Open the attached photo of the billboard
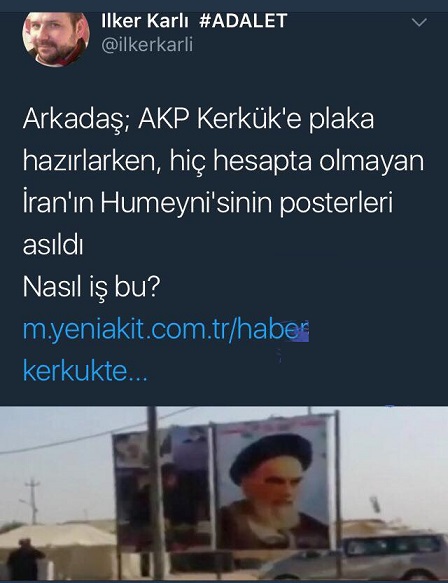448x583 pixels. 224,494
